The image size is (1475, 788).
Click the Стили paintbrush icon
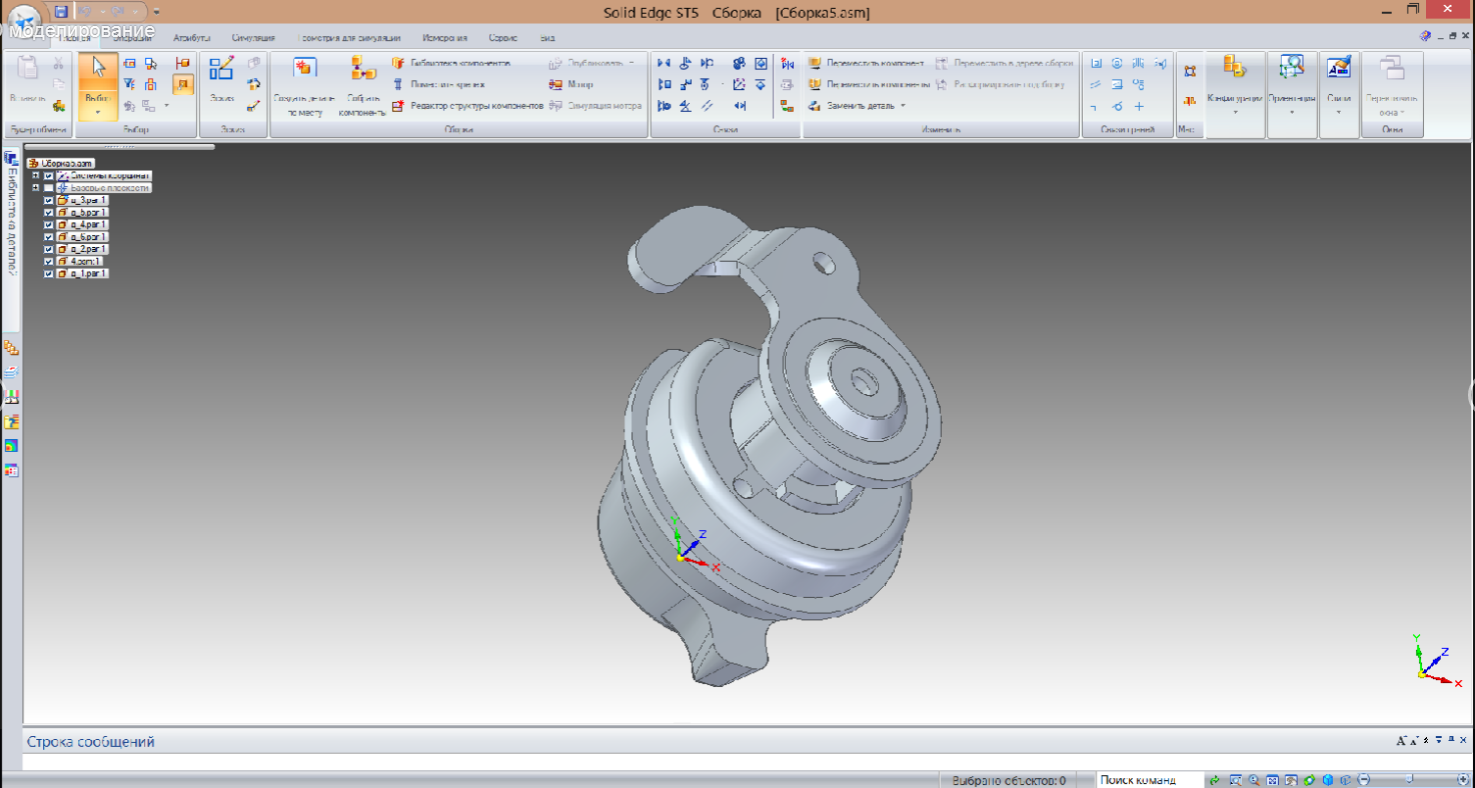pos(1338,68)
